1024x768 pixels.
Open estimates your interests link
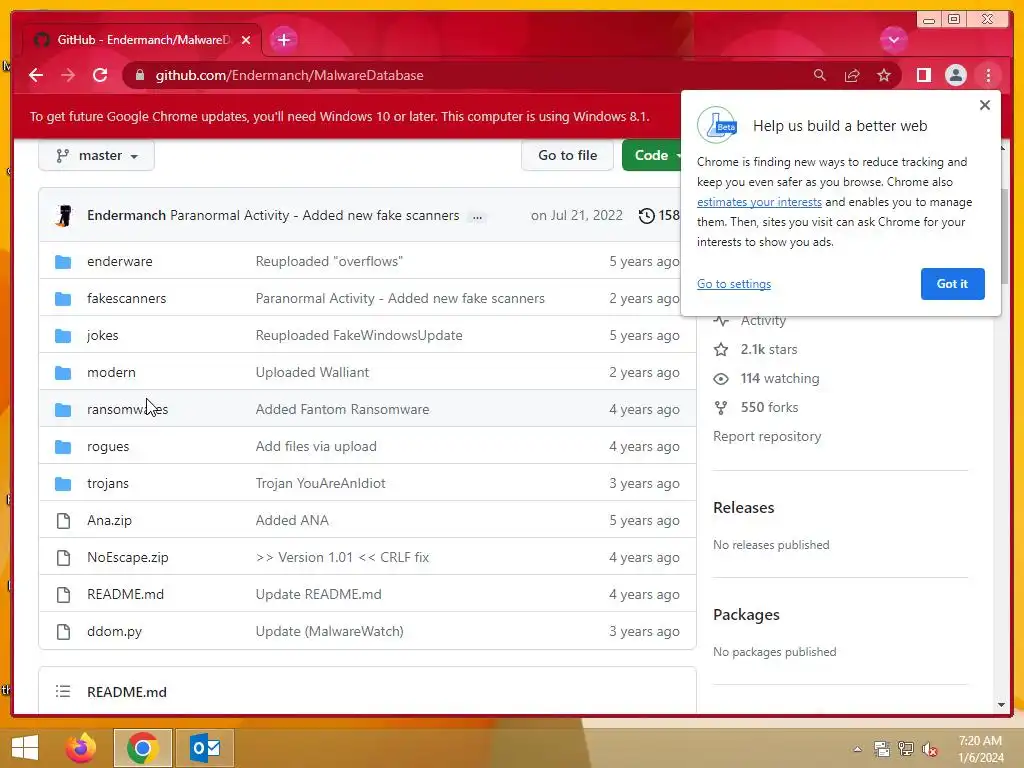[759, 202]
